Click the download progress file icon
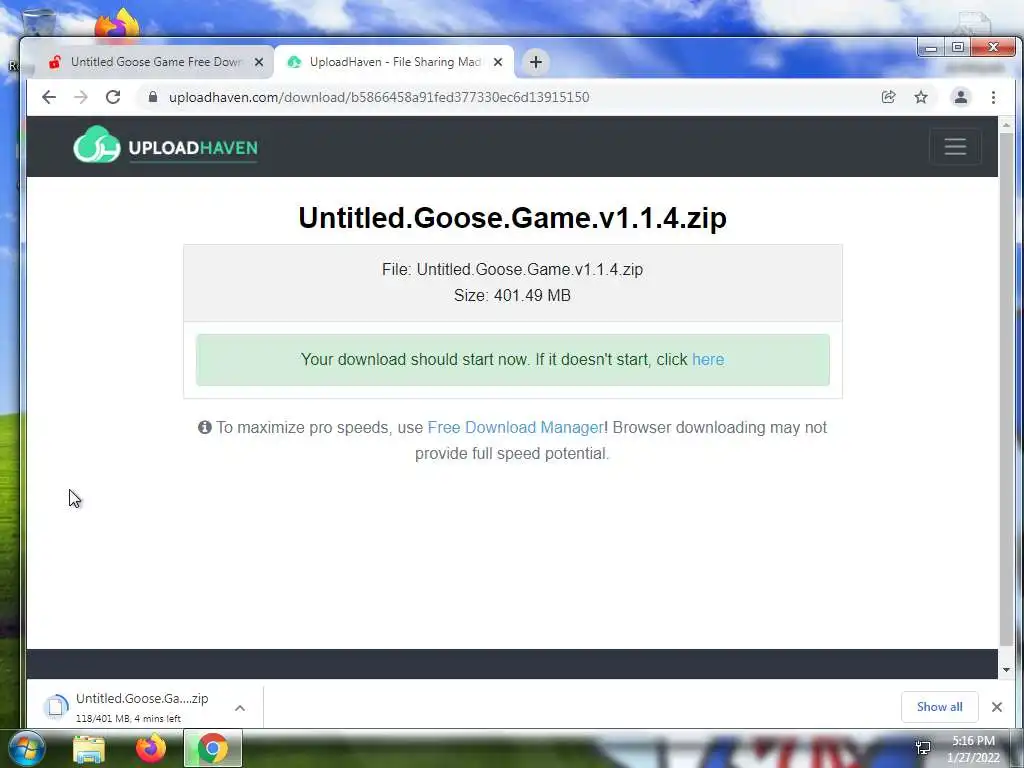1024x768 pixels. (x=56, y=707)
